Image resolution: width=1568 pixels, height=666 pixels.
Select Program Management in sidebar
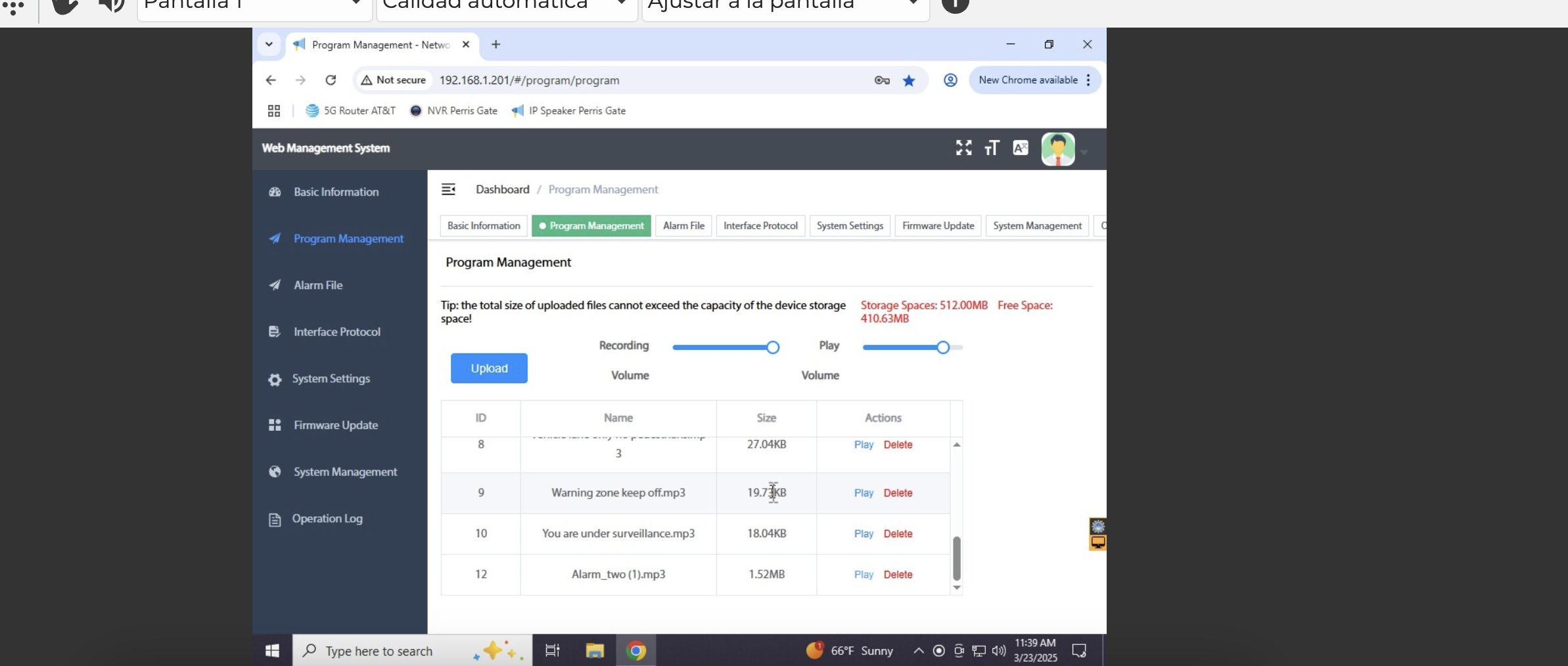(x=348, y=238)
